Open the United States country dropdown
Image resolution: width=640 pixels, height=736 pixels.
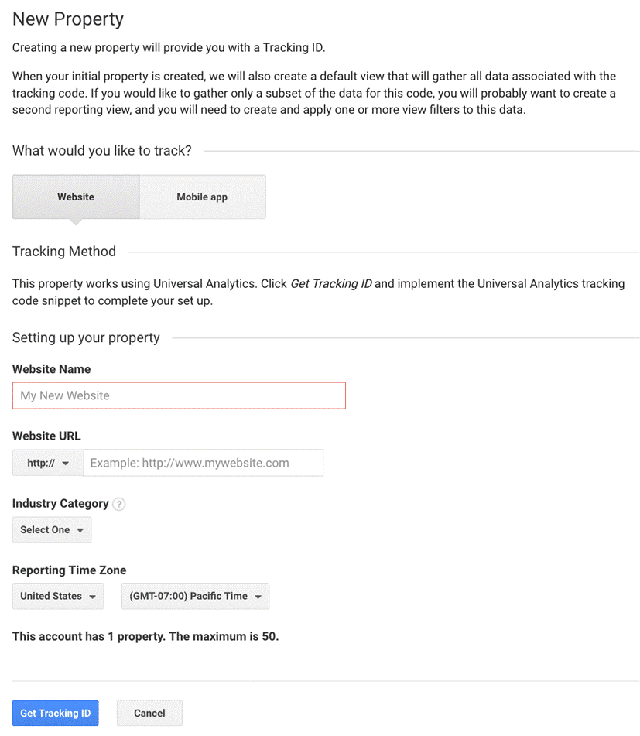pyautogui.click(x=60, y=596)
